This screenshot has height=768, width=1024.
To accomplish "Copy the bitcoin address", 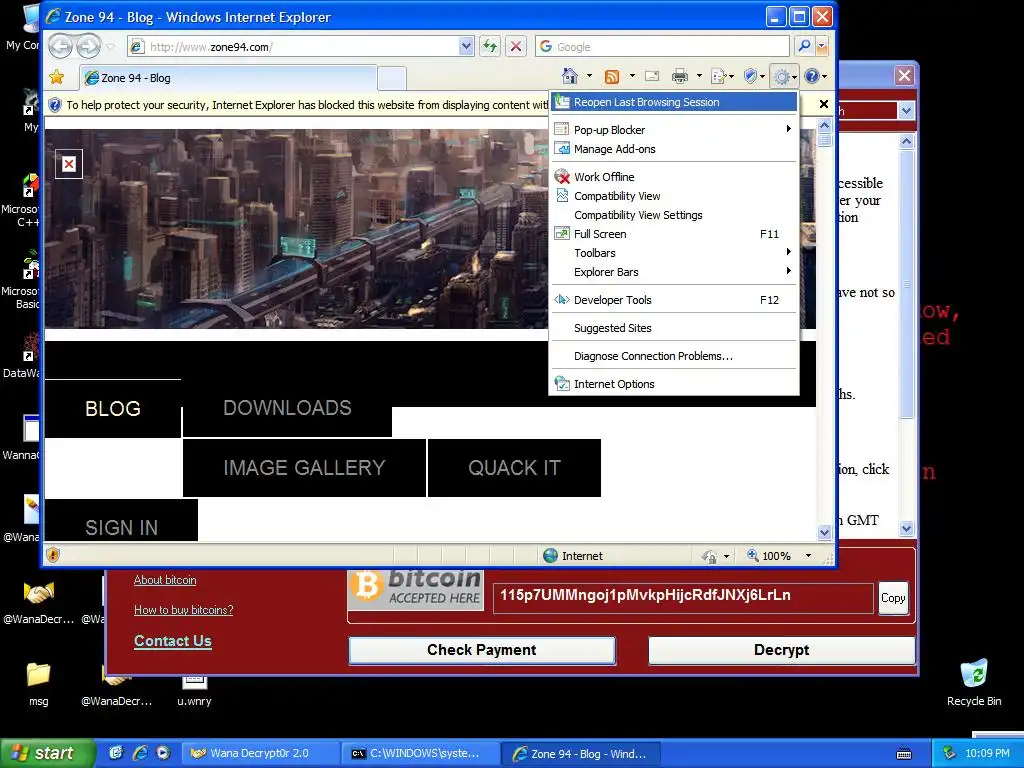I will click(x=893, y=598).
